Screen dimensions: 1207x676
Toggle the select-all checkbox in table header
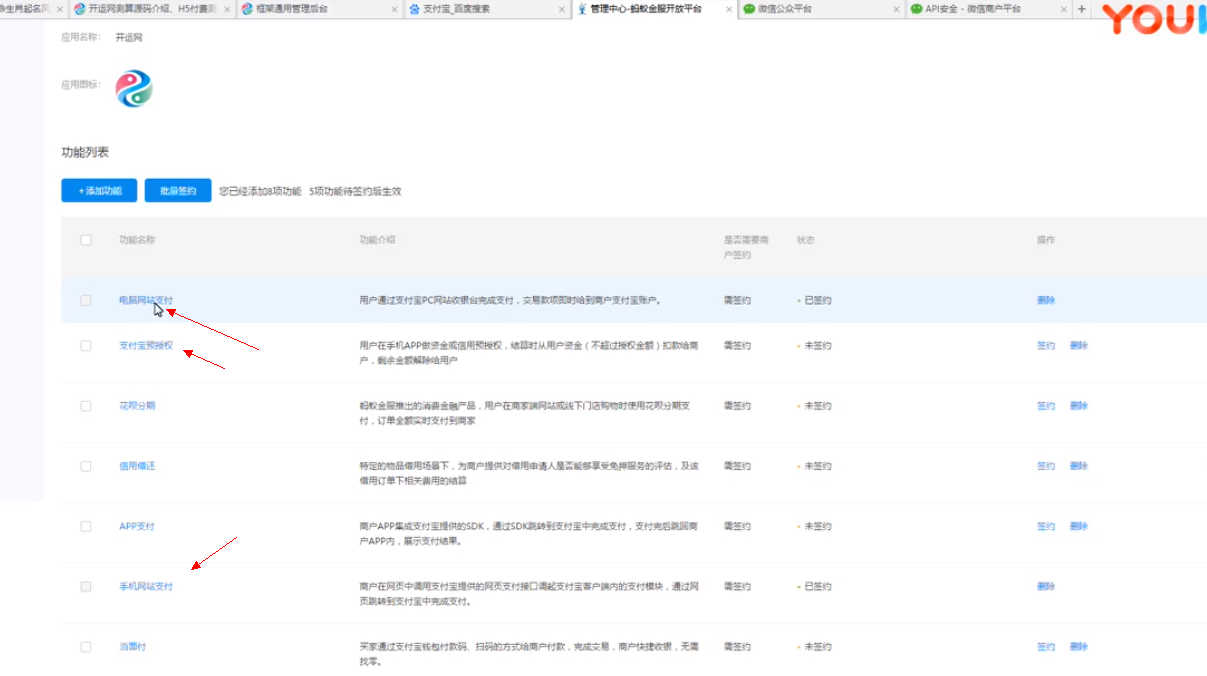86,240
